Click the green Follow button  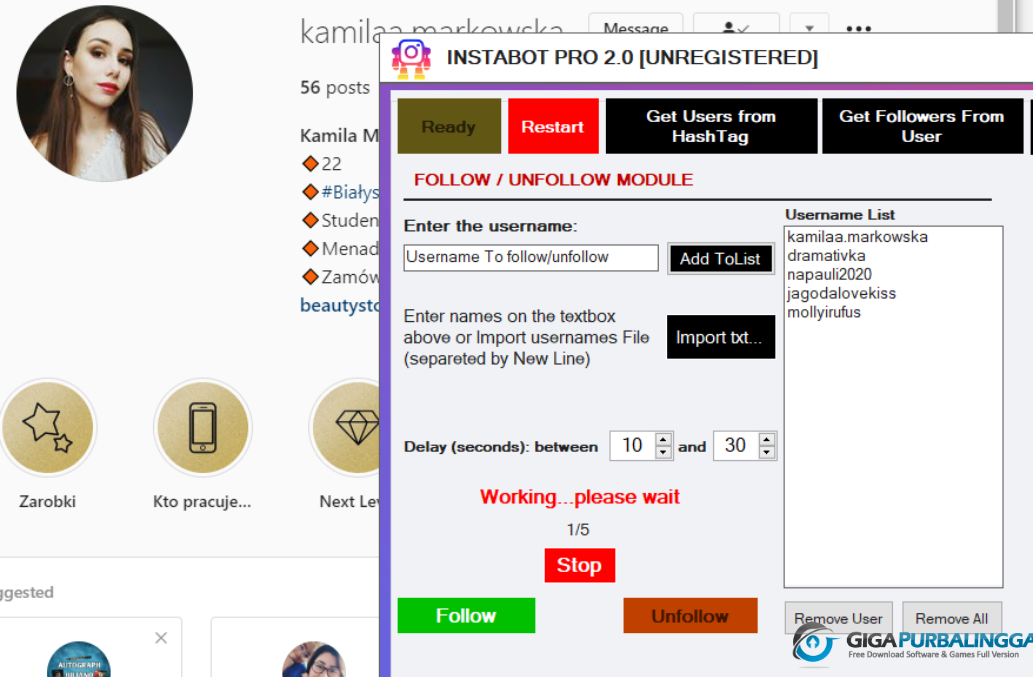[466, 616]
